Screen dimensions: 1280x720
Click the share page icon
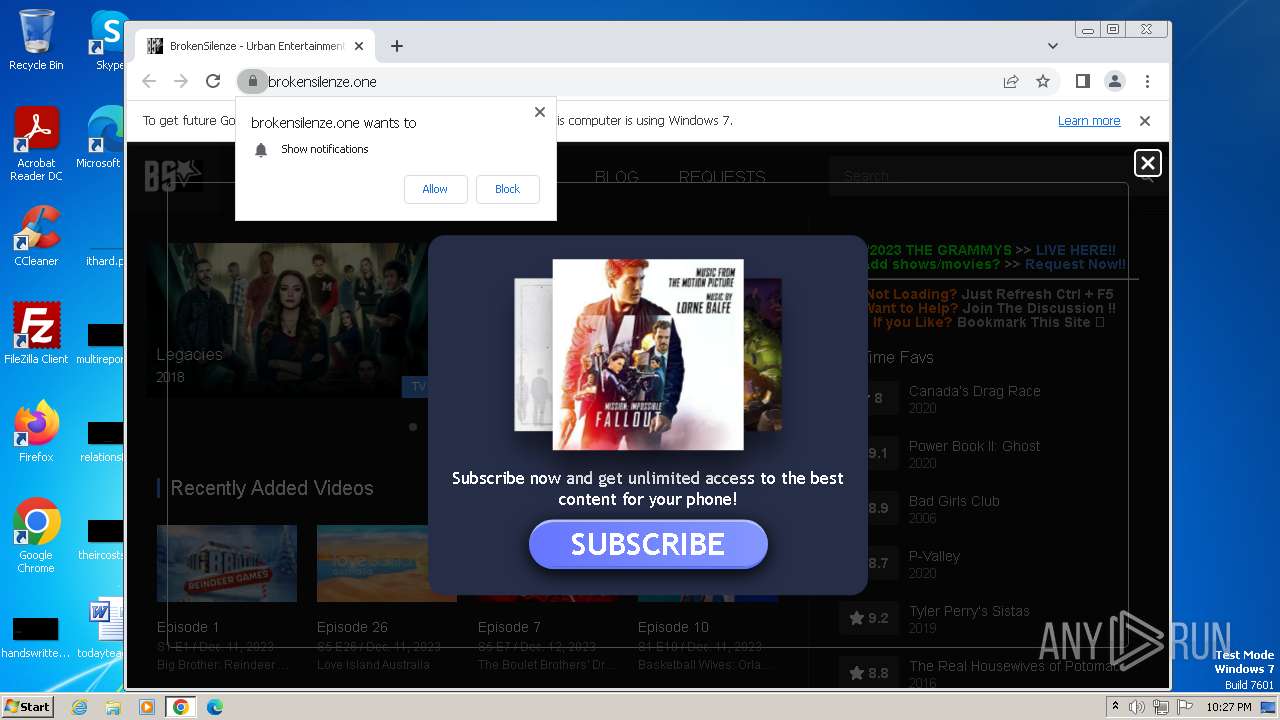pos(1011,81)
